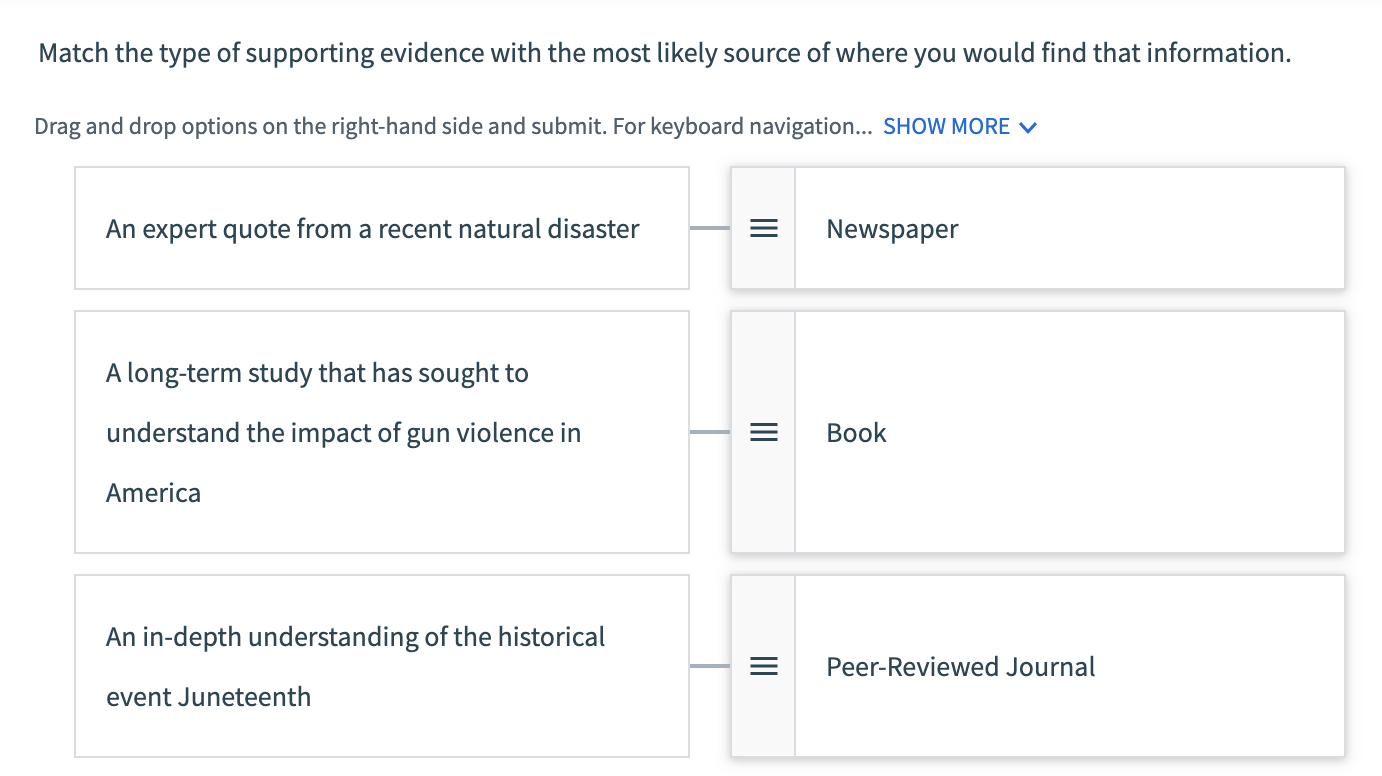Open the collapsed instructions via SHOW MORE arrow
This screenshot has height=776, width=1382.
click(x=1028, y=127)
